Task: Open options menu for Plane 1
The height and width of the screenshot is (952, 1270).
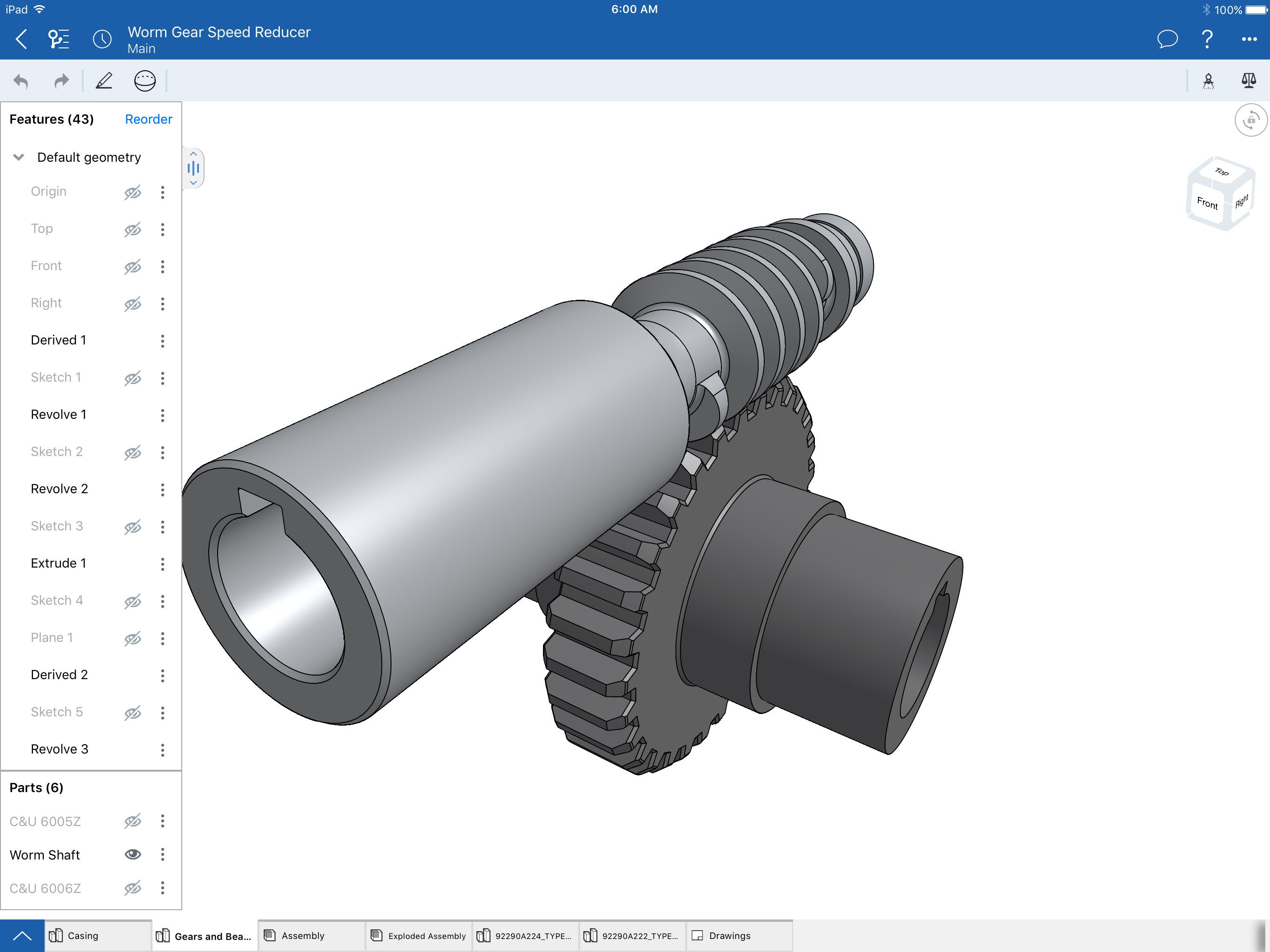Action: pyautogui.click(x=163, y=639)
